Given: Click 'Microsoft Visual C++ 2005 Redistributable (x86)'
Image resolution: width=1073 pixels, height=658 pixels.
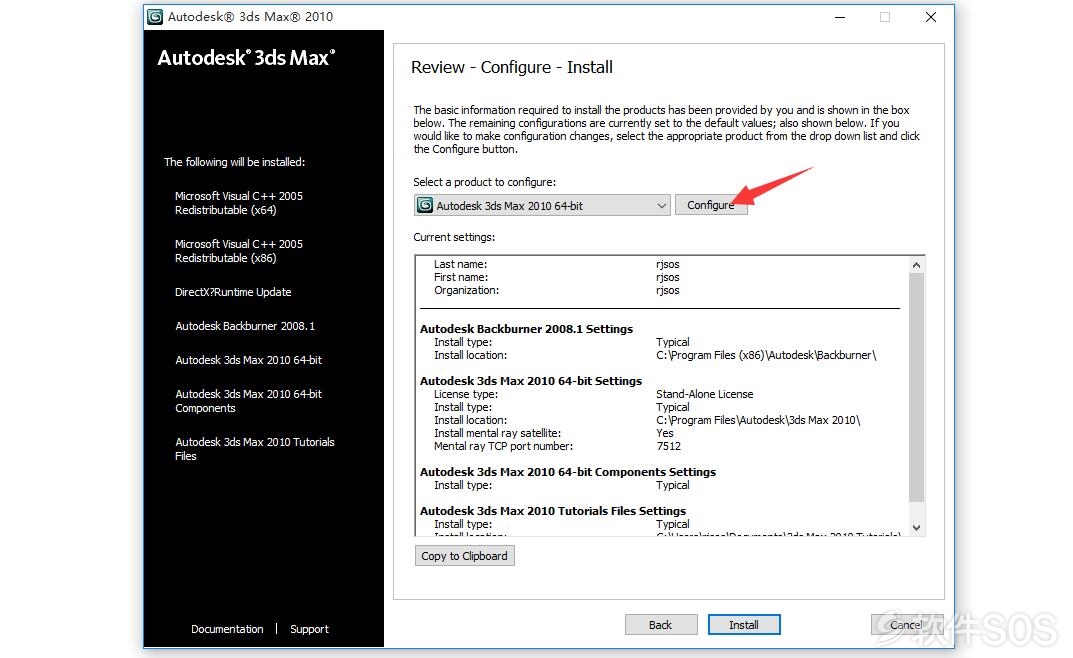Looking at the screenshot, I should (239, 250).
